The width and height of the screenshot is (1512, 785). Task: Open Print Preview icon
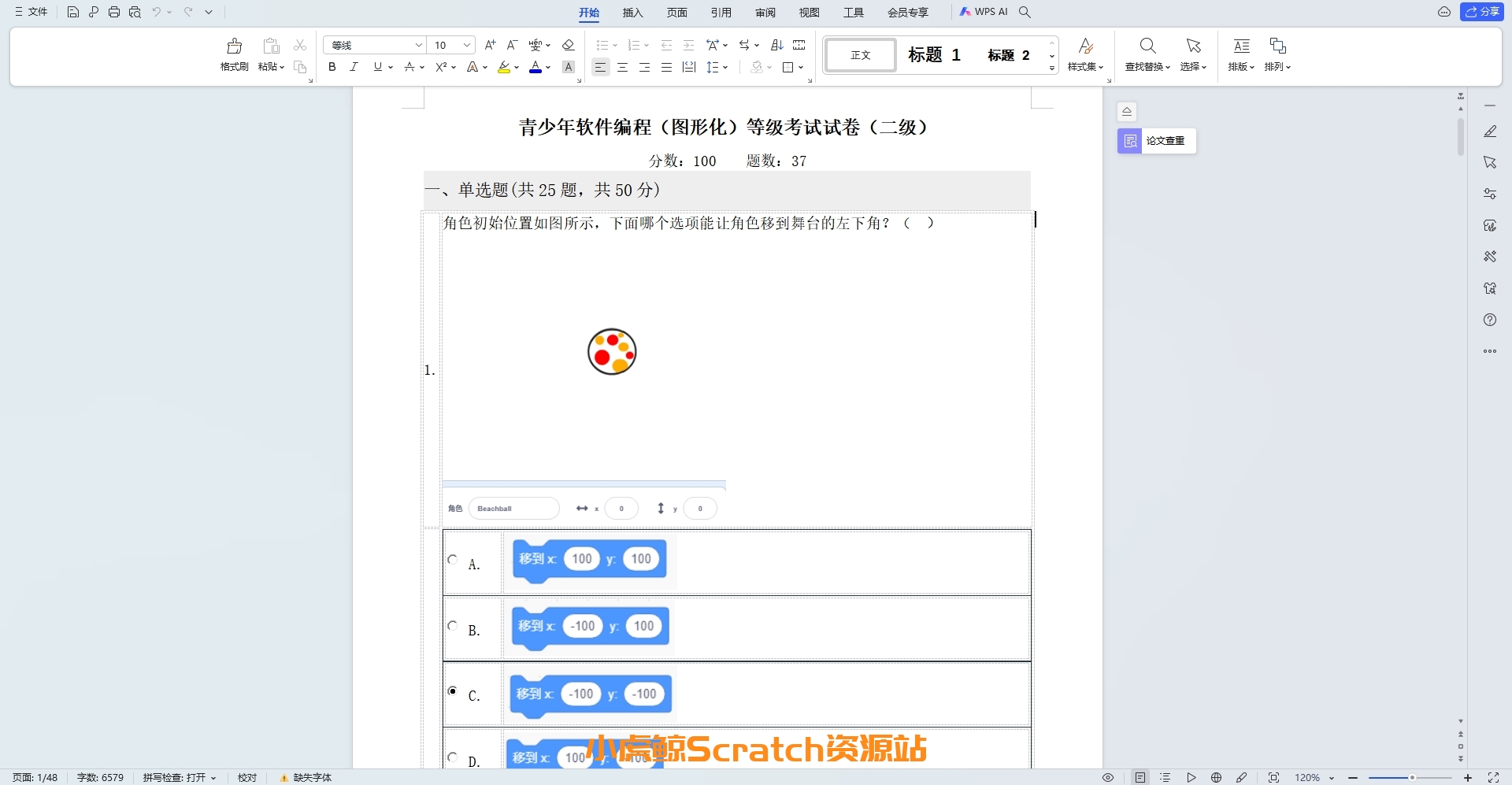point(135,12)
